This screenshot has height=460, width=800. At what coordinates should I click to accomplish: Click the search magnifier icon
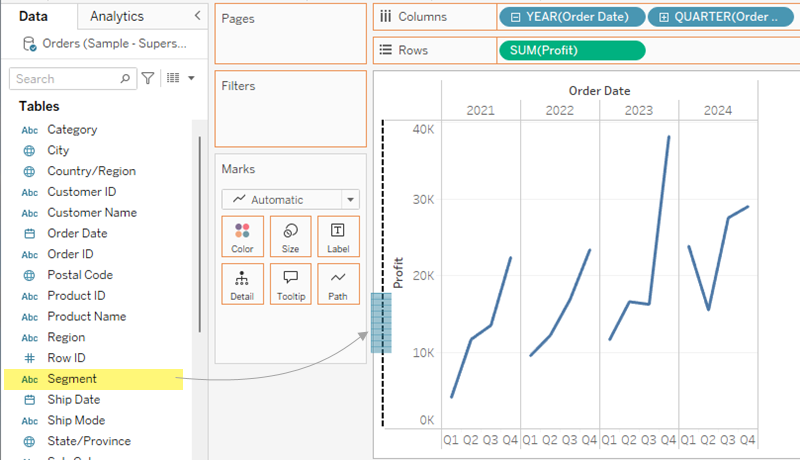tap(125, 79)
